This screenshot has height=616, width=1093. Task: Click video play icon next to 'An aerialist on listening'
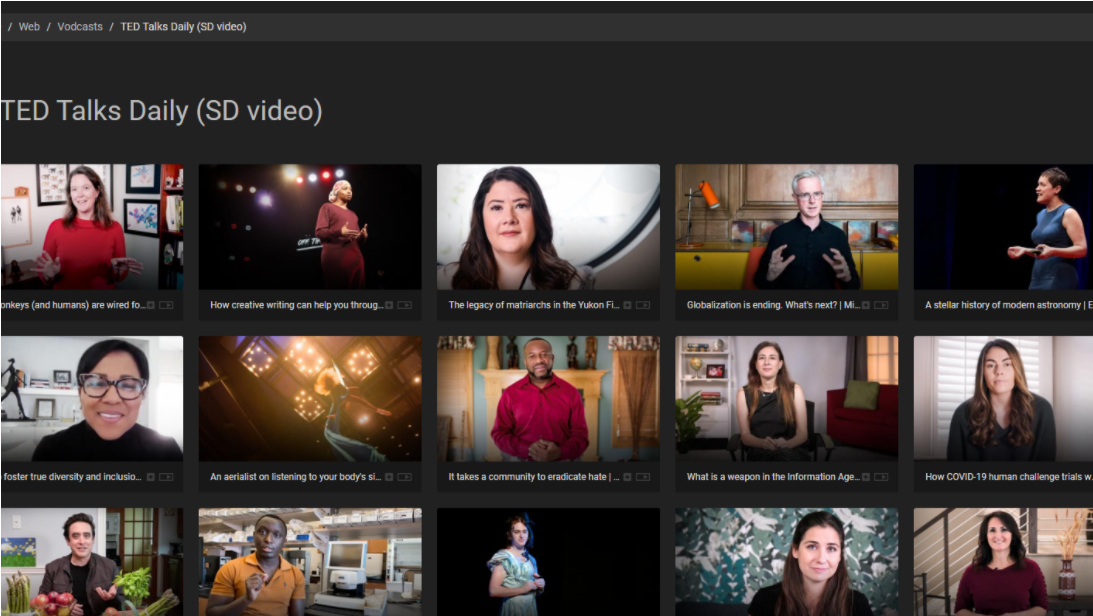404,477
